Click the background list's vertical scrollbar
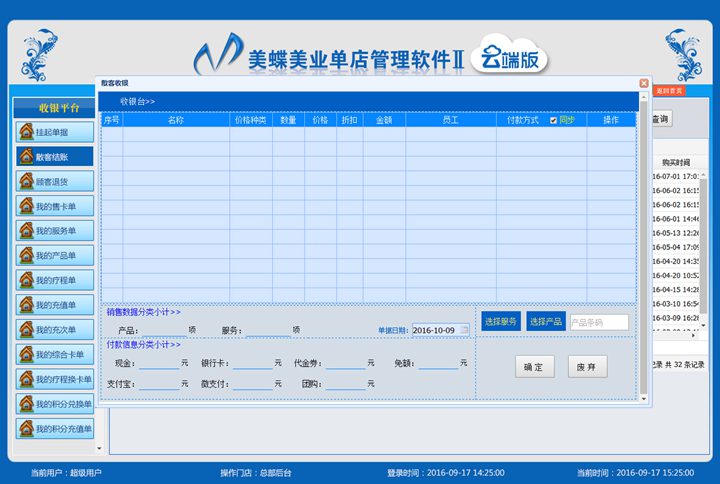Screen dimensions: 720x484 (703, 250)
